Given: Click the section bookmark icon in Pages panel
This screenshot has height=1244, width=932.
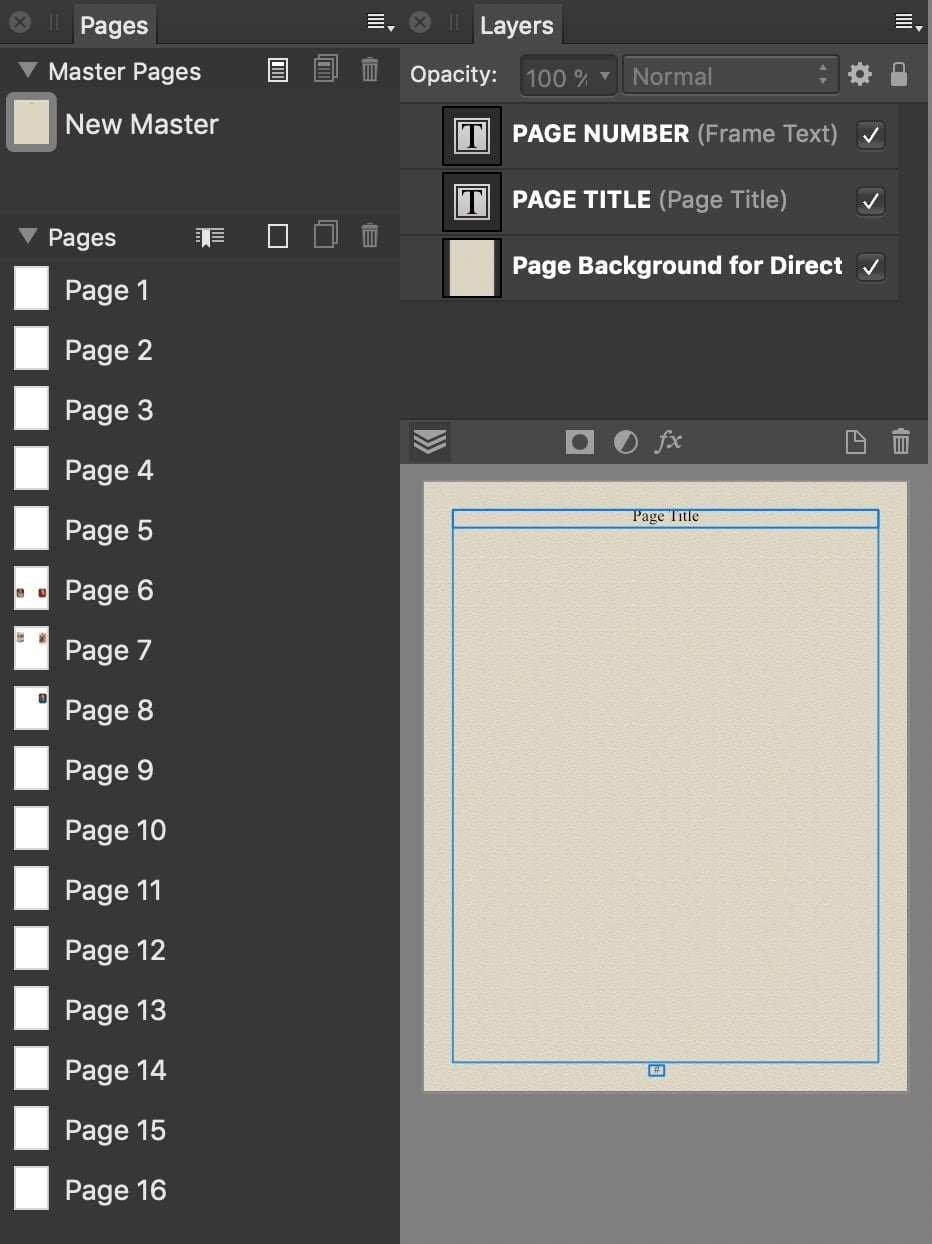Looking at the screenshot, I should click(208, 237).
